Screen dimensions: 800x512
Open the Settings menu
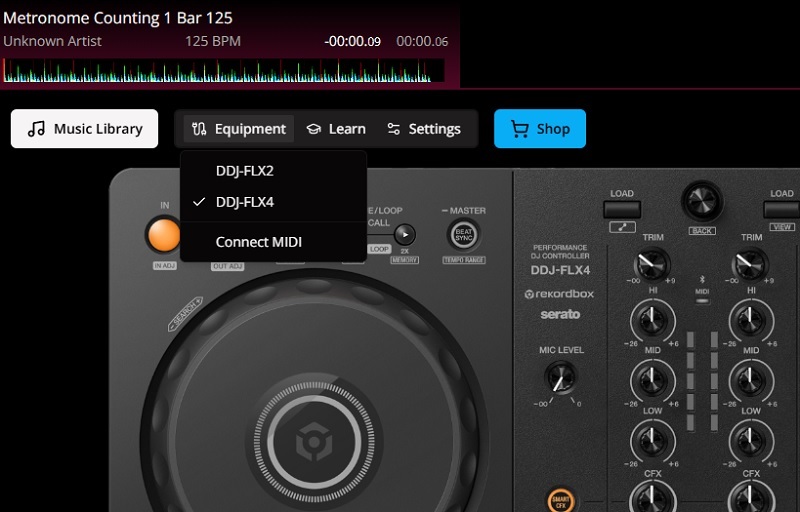423,129
